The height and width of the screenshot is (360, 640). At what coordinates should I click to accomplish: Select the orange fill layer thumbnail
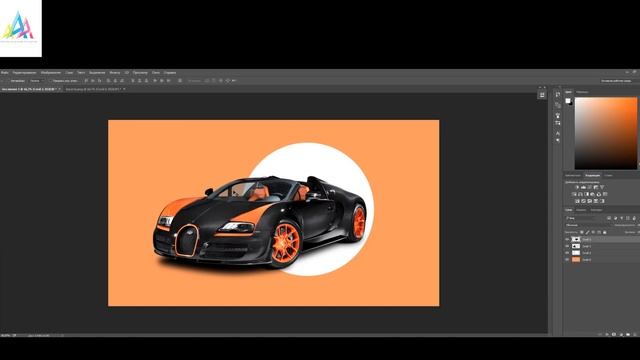pyautogui.click(x=576, y=260)
